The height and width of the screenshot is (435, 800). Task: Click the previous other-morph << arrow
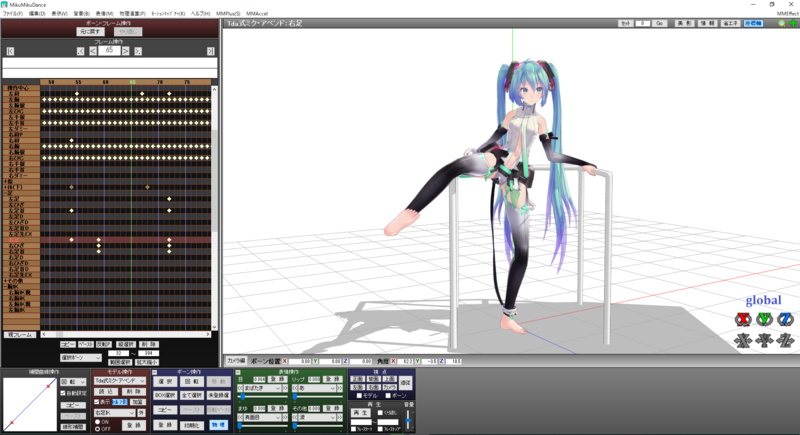click(x=295, y=417)
